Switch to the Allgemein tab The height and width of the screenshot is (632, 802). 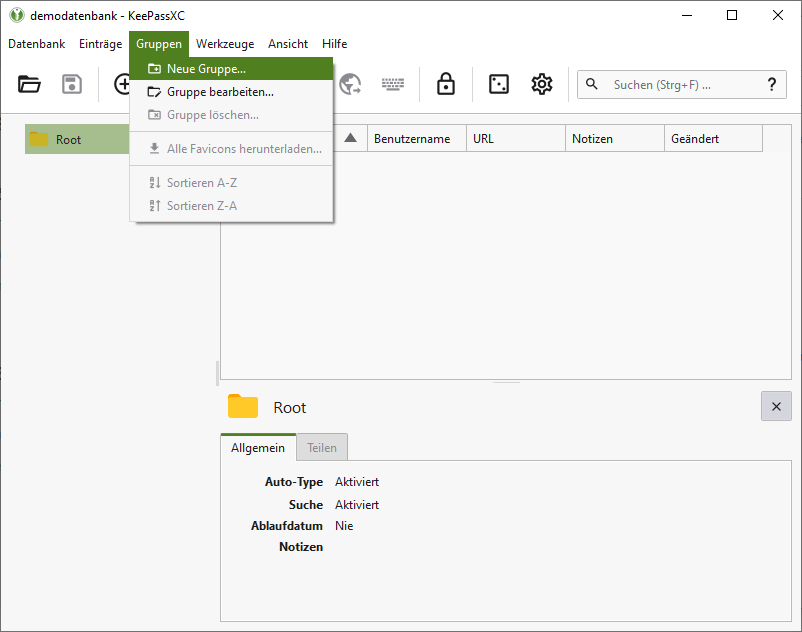click(x=258, y=448)
